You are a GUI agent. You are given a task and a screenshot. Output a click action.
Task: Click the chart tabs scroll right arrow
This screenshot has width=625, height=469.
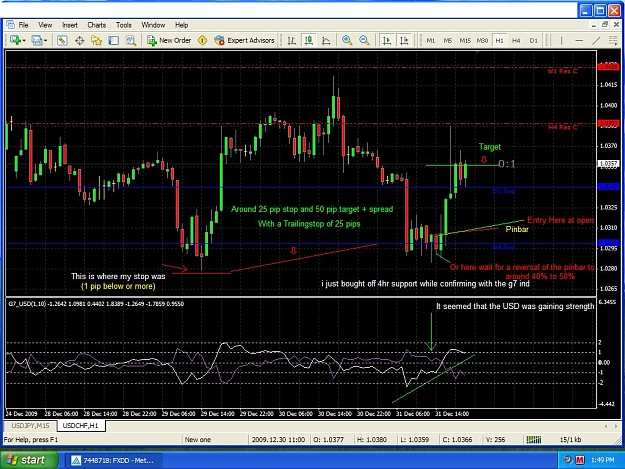coord(617,426)
